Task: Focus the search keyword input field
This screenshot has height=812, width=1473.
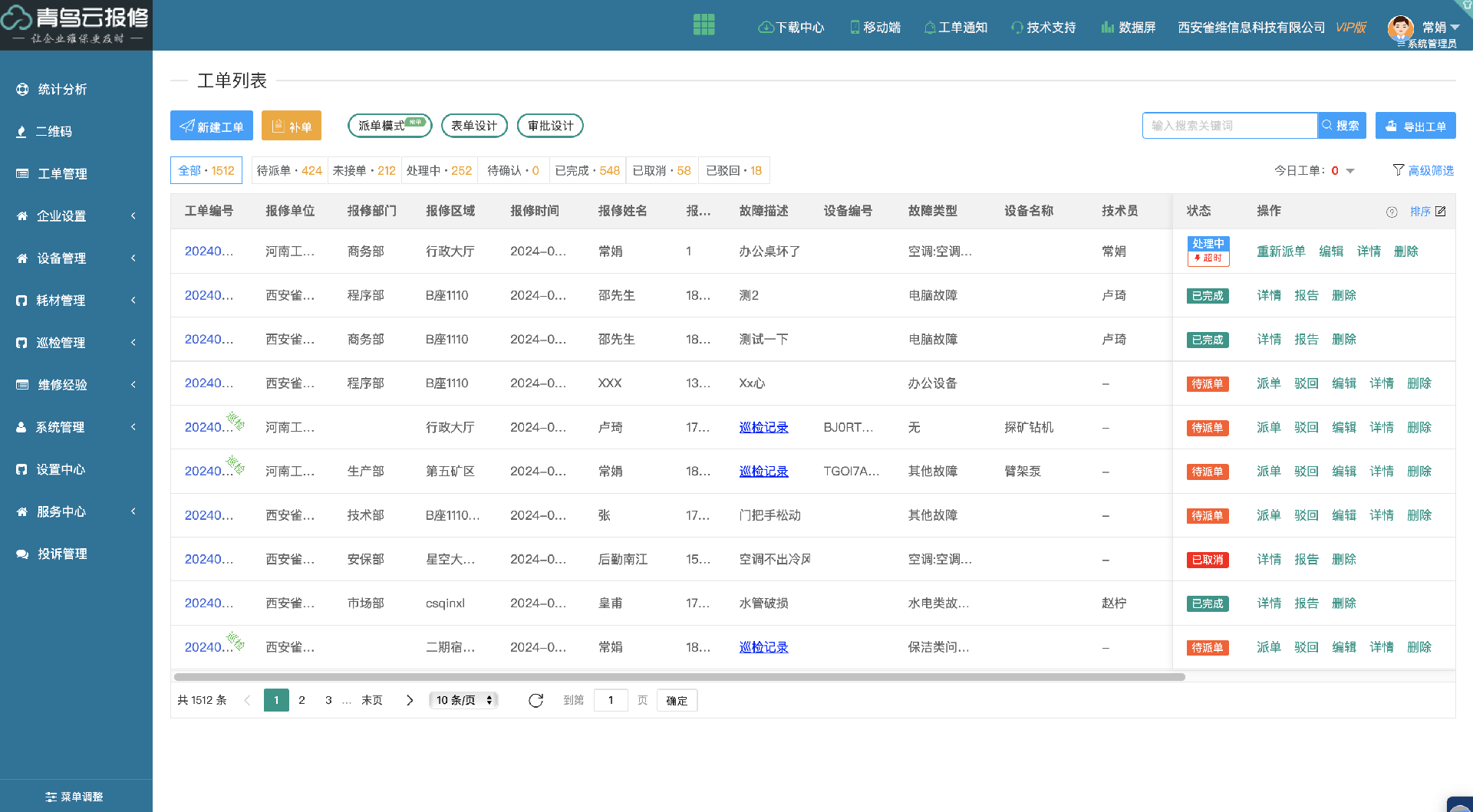Action: [1229, 126]
